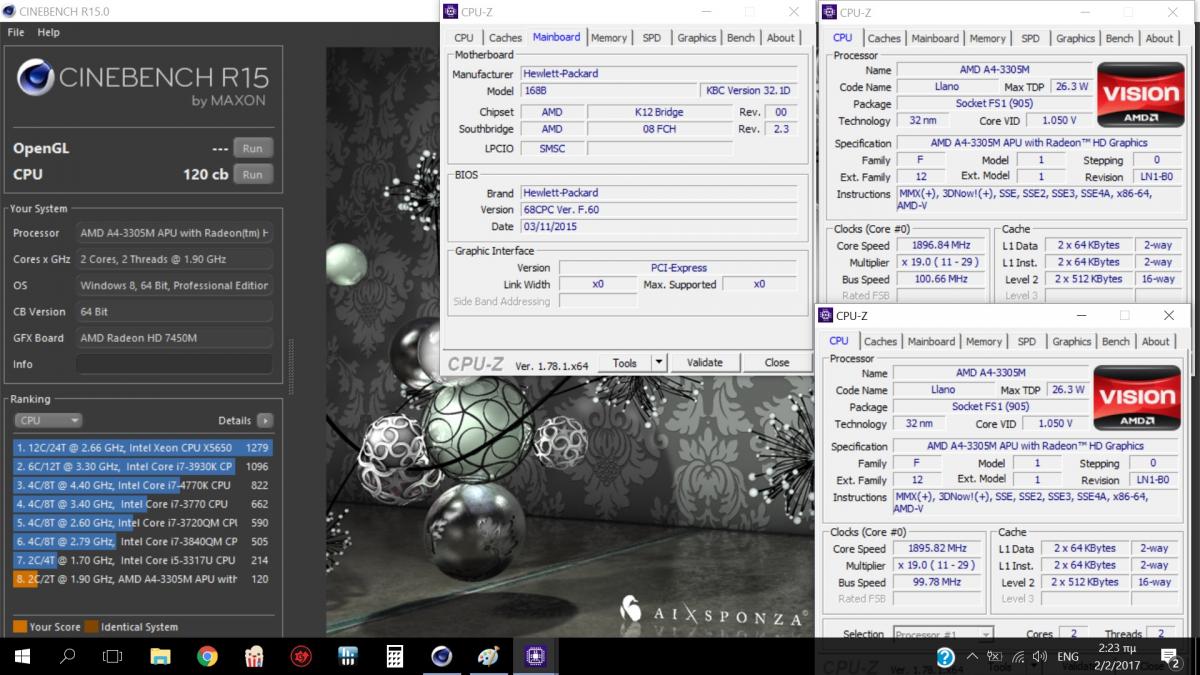Open About tab in Mainboard CPU-Z window
This screenshot has height=675, width=1200.
(781, 38)
